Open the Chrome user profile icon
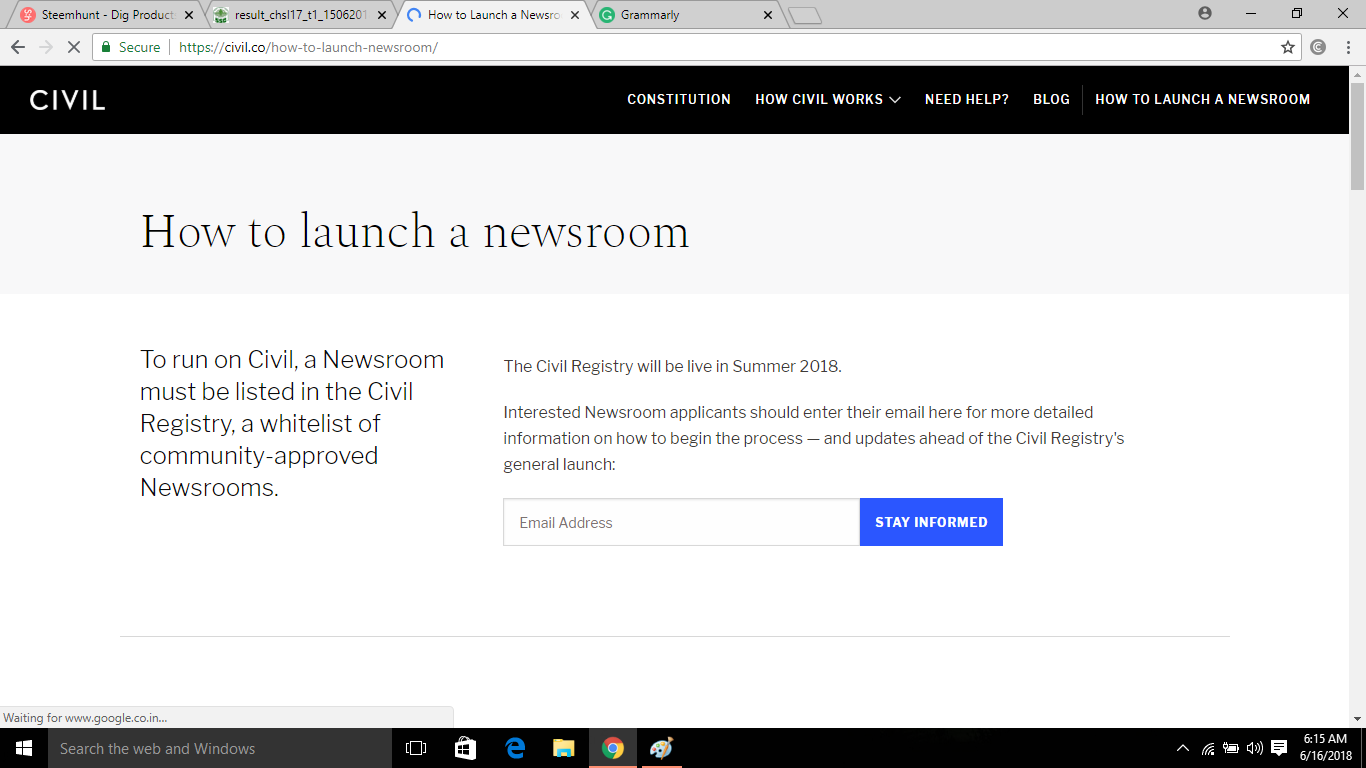The height and width of the screenshot is (768, 1366). 1204,13
